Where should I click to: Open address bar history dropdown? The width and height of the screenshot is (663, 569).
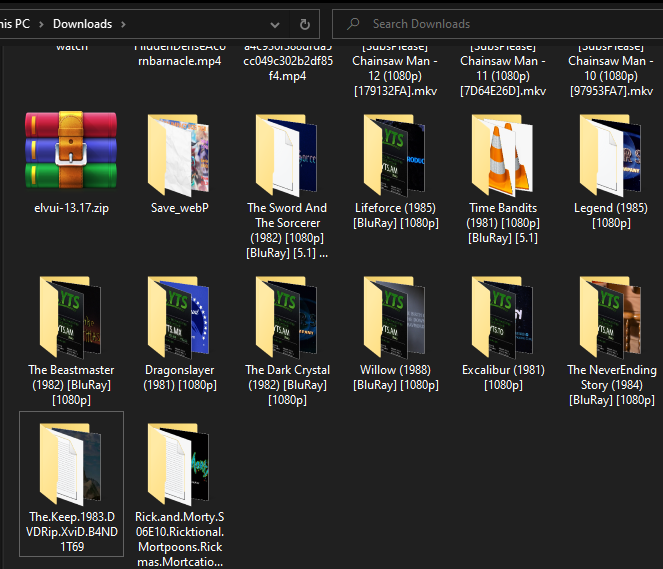coord(275,25)
